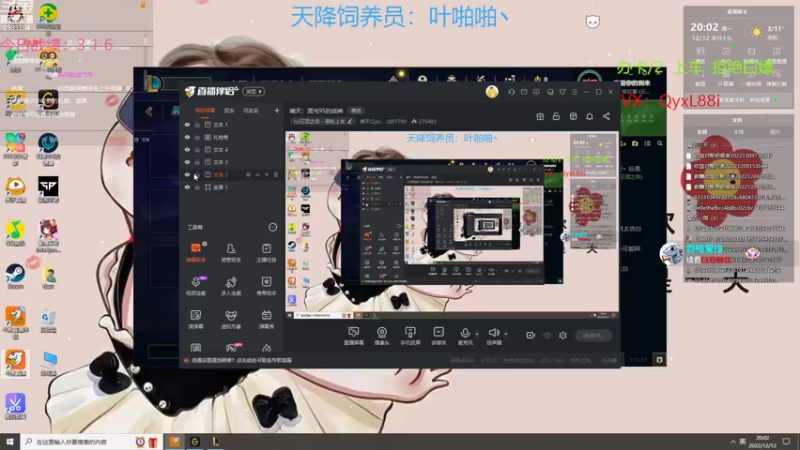800x450 pixels.
Task: Switch desktop widget to 图片 tab
Action: click(775, 132)
